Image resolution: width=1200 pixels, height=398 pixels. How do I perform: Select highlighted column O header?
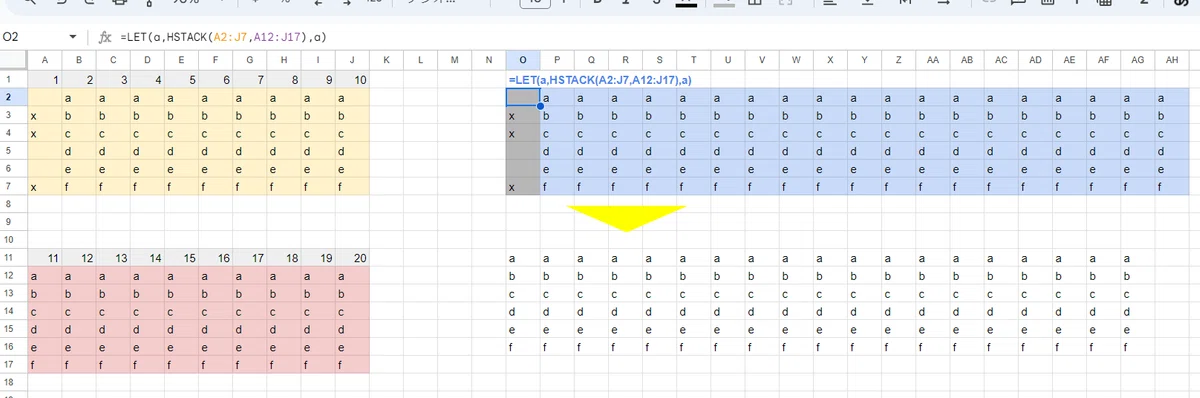point(523,61)
